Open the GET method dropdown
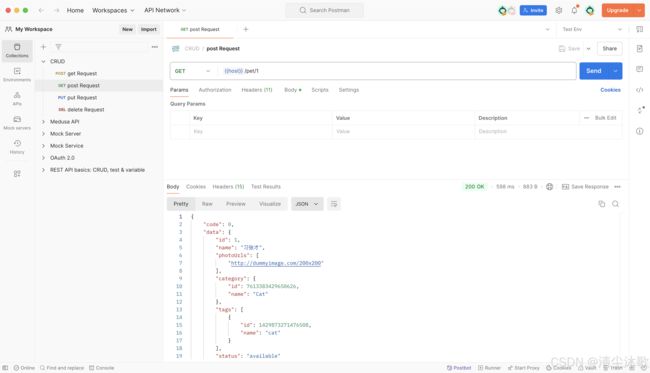The image size is (650, 373). coord(193,71)
